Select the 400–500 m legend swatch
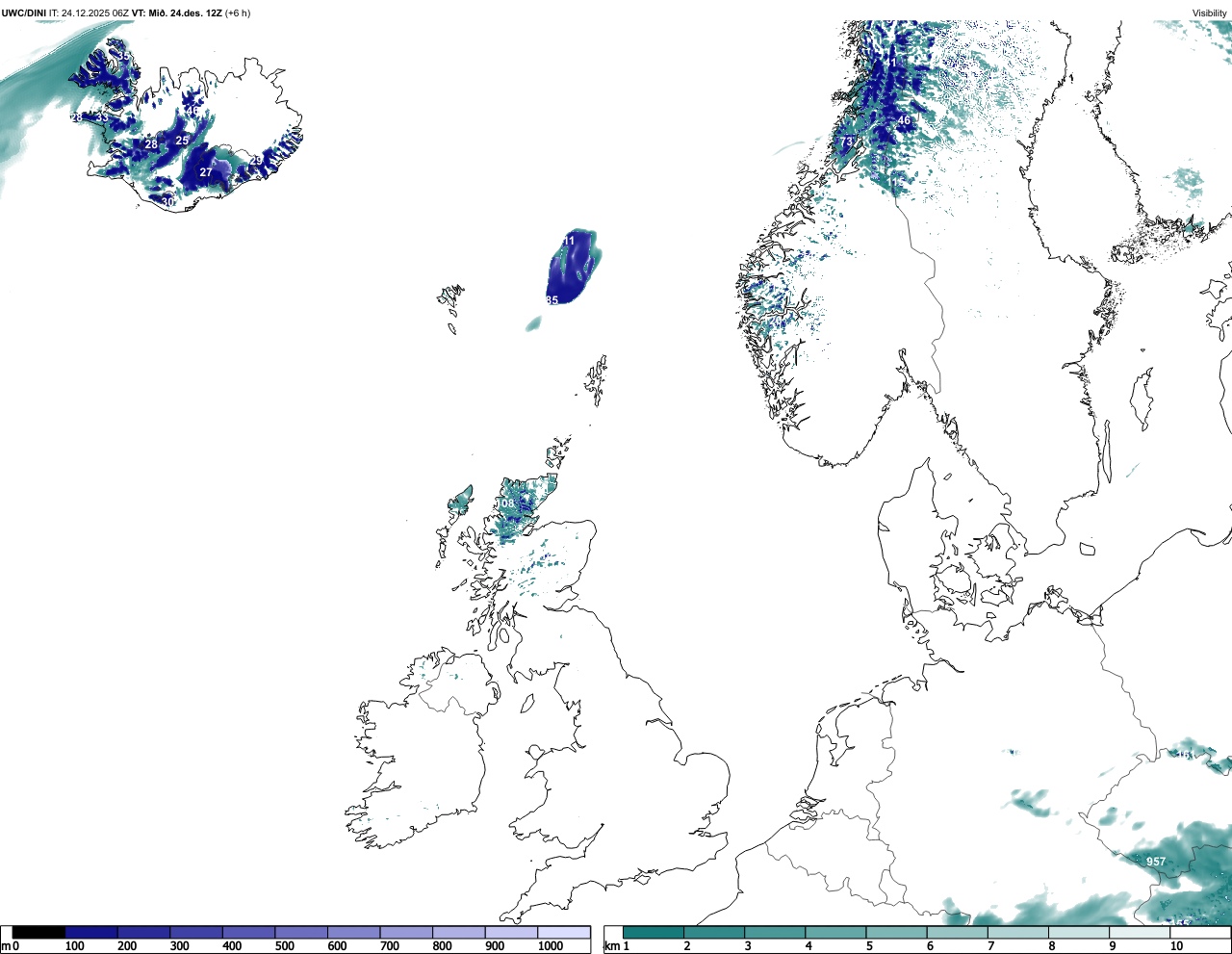This screenshot has width=1232, height=954. (x=249, y=932)
